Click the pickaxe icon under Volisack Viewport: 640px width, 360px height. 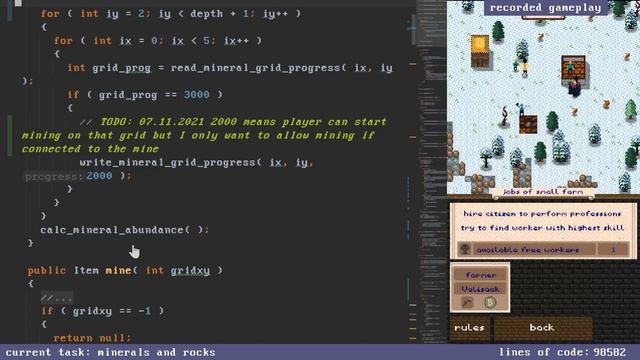click(467, 302)
